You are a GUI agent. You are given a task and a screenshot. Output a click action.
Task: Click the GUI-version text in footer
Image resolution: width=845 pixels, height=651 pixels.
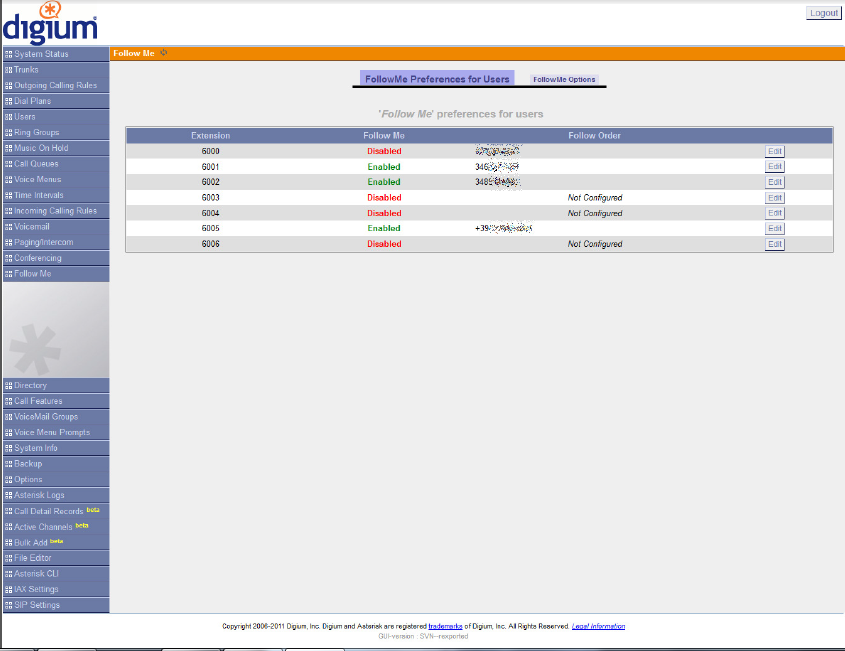[x=423, y=636]
